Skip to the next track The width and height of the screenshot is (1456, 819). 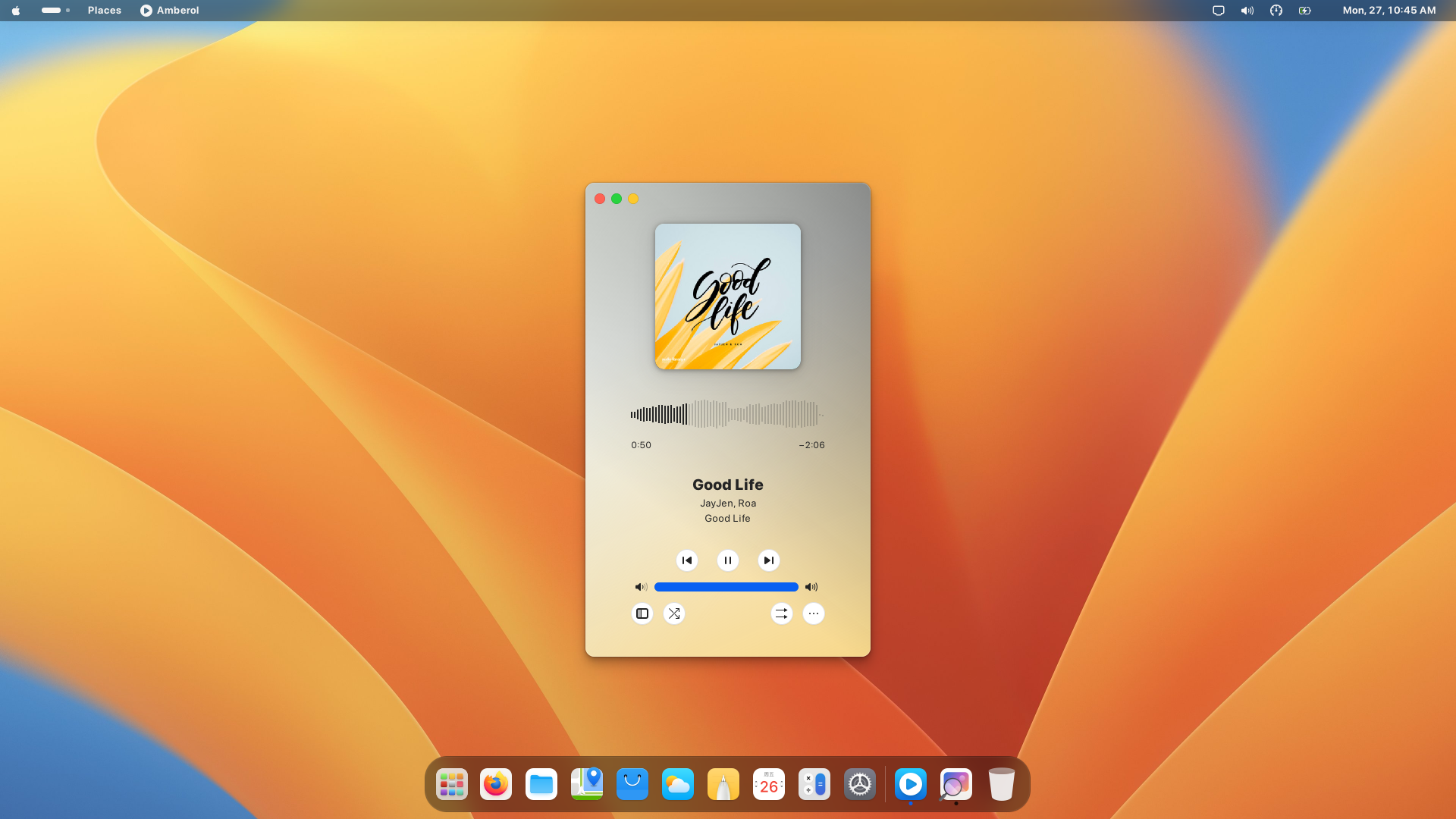coord(769,560)
